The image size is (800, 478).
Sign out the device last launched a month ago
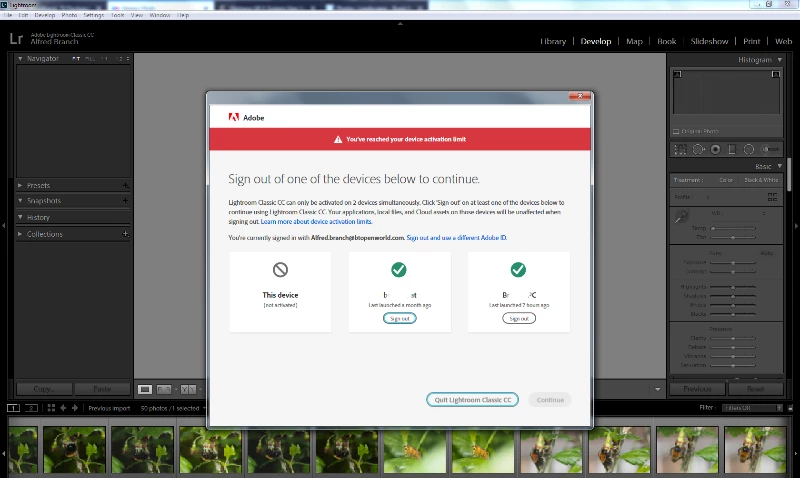pos(399,318)
